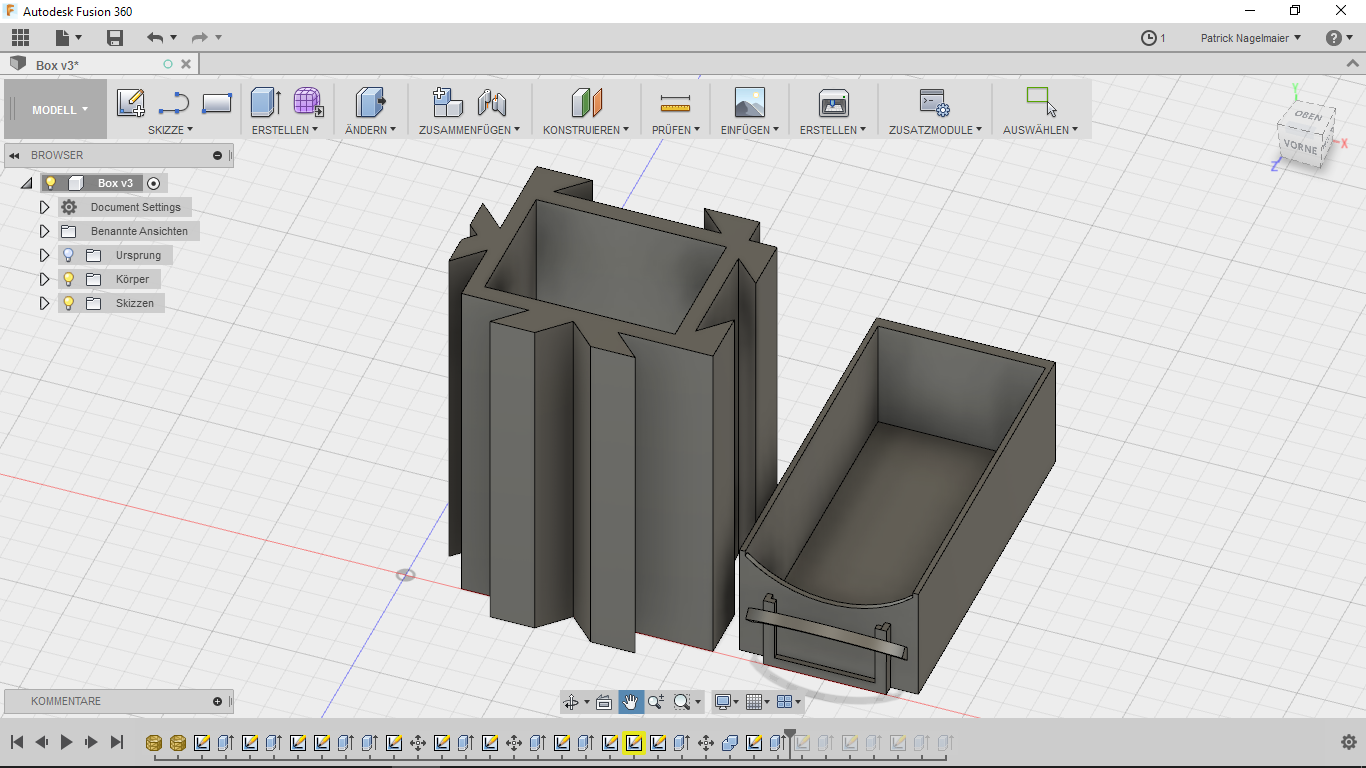
Task: Activate the Pan tool in navigation bar
Action: 630,702
